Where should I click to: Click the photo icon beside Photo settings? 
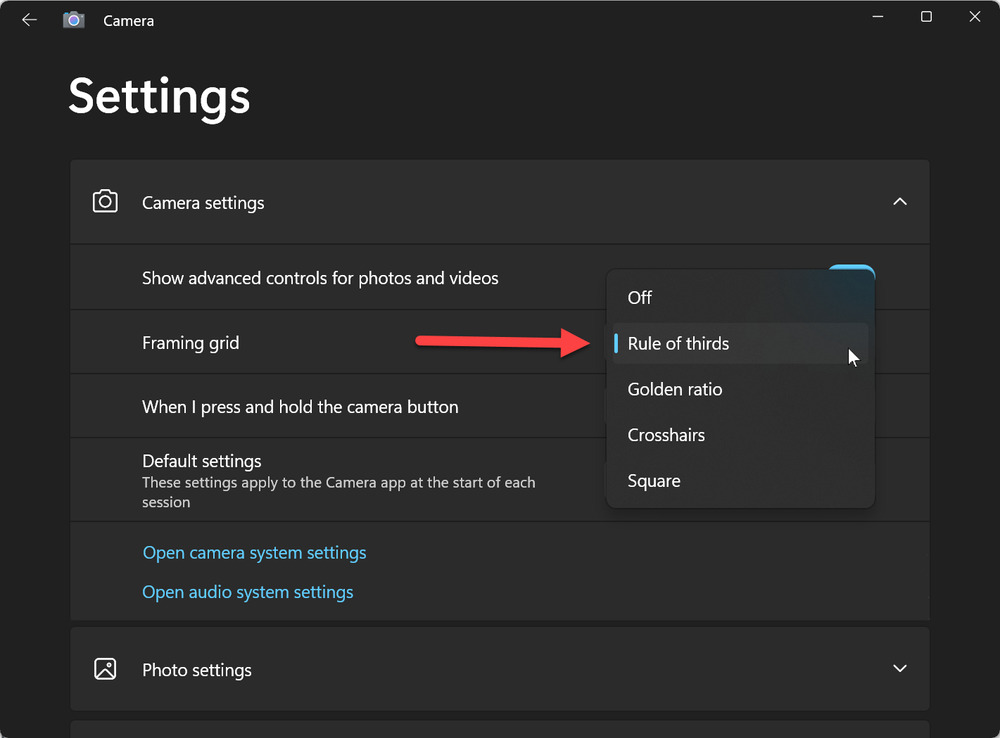click(105, 669)
